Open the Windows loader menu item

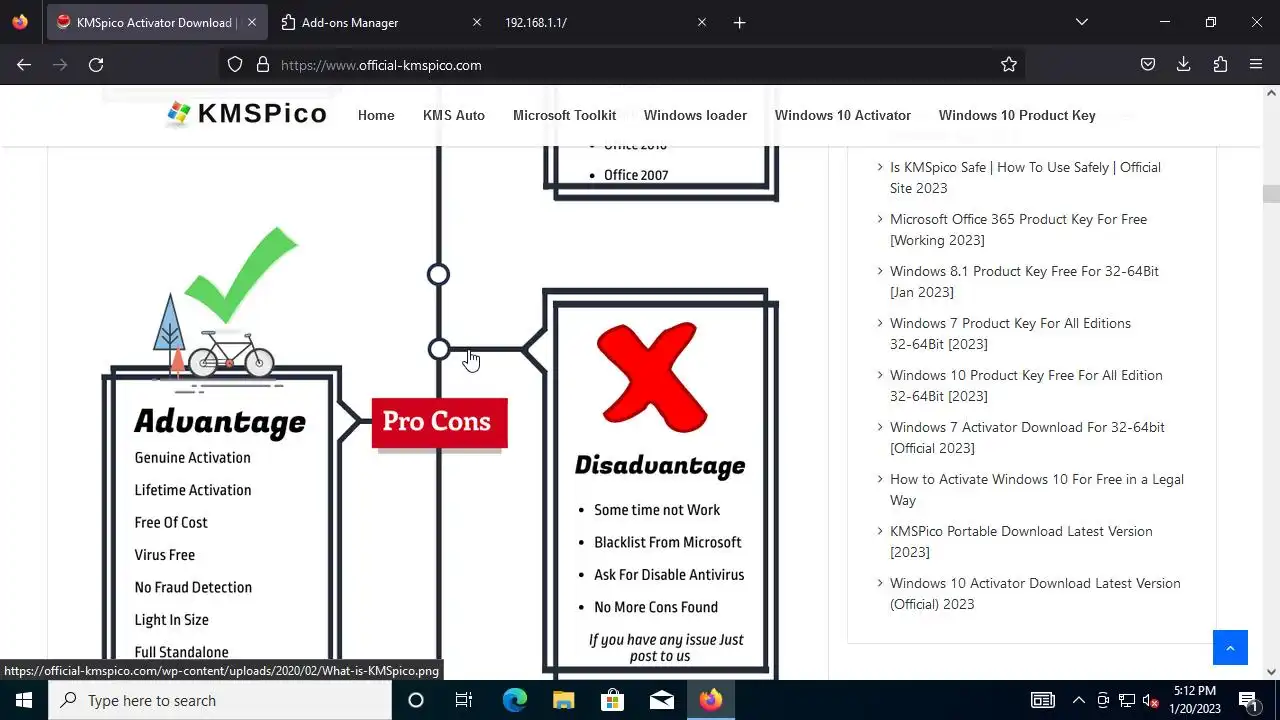695,115
